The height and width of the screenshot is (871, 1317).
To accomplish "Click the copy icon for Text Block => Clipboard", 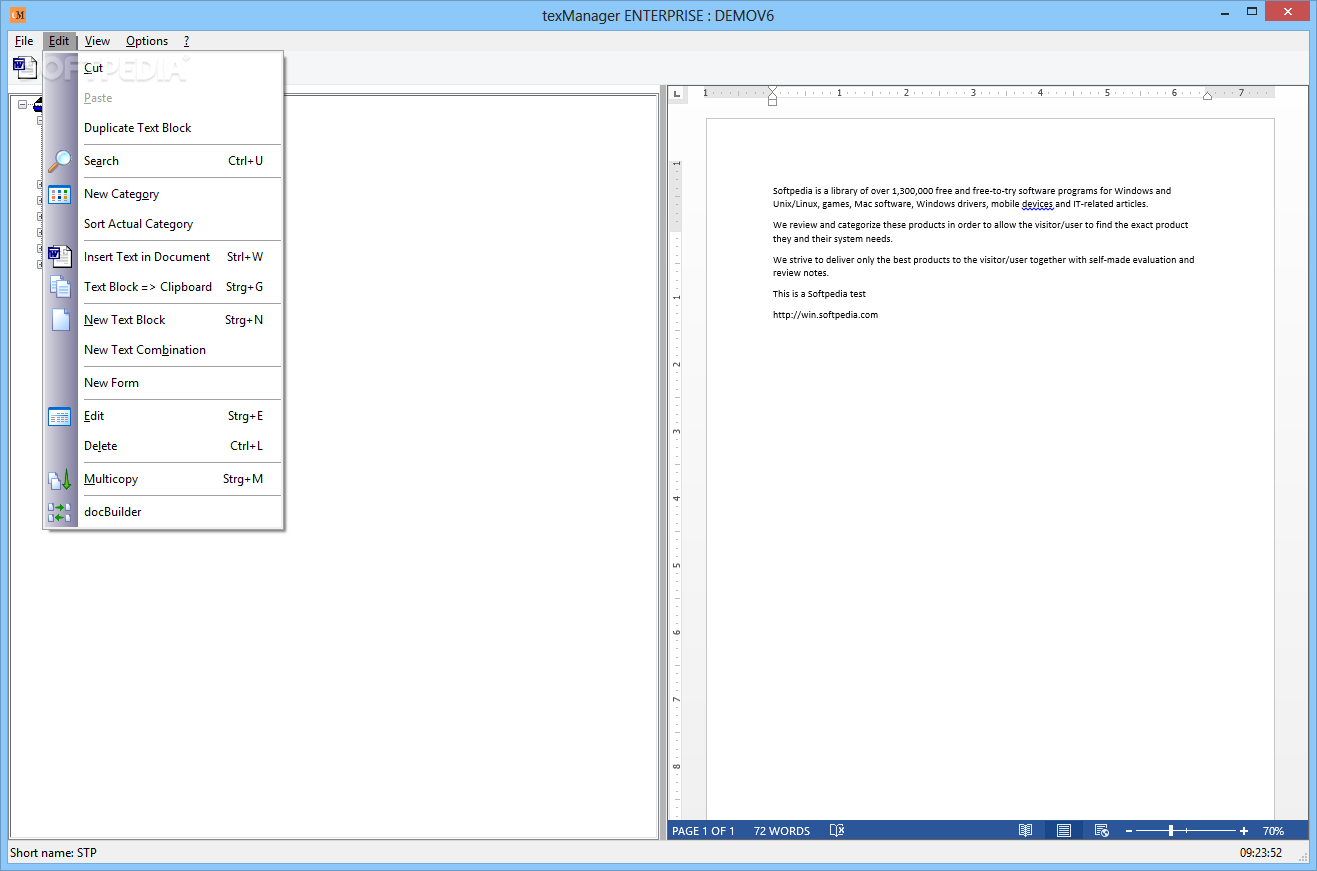I will pyautogui.click(x=60, y=287).
